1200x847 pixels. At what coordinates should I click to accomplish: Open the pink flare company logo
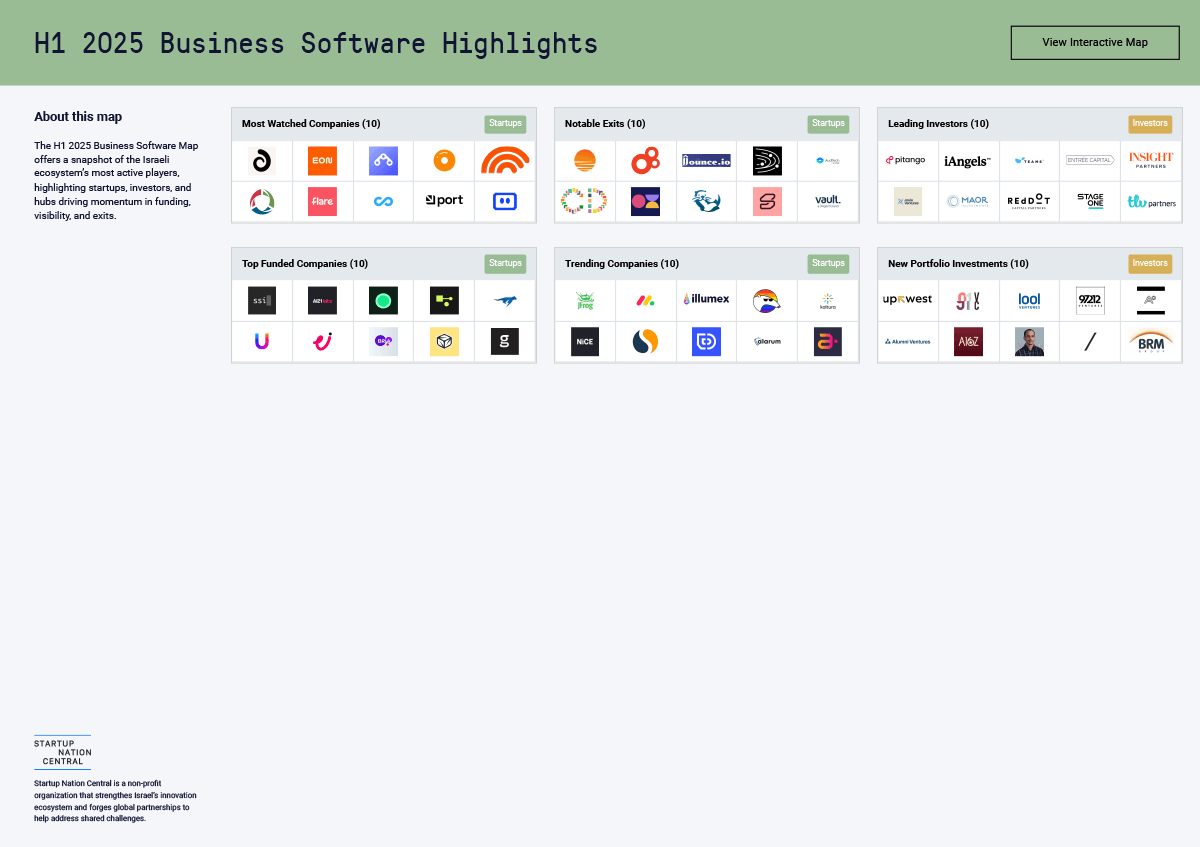(322, 201)
